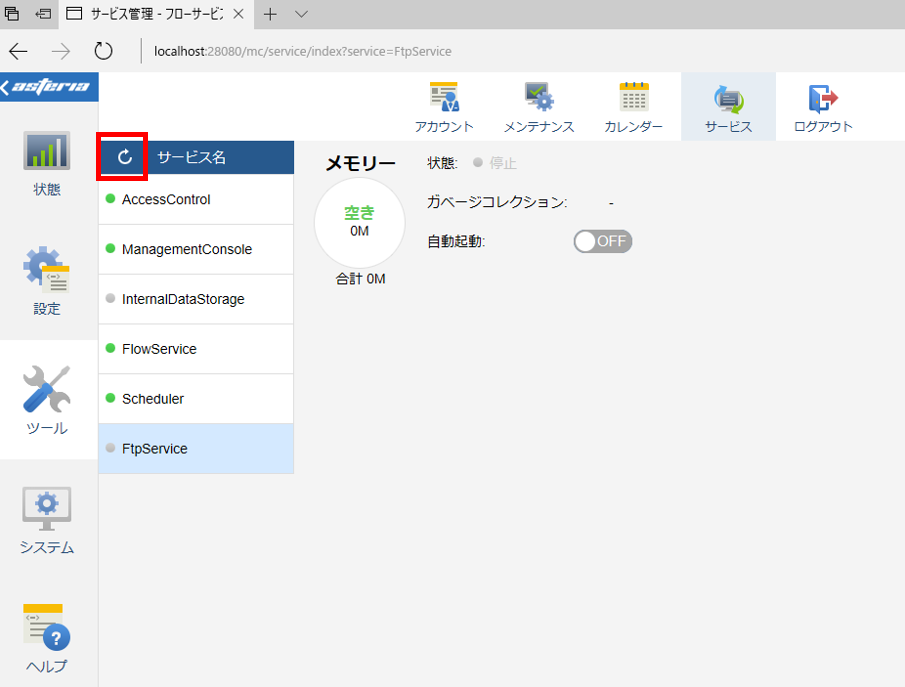Image resolution: width=905 pixels, height=687 pixels.
Task: Click the 停止 status indicator
Action: click(x=495, y=163)
